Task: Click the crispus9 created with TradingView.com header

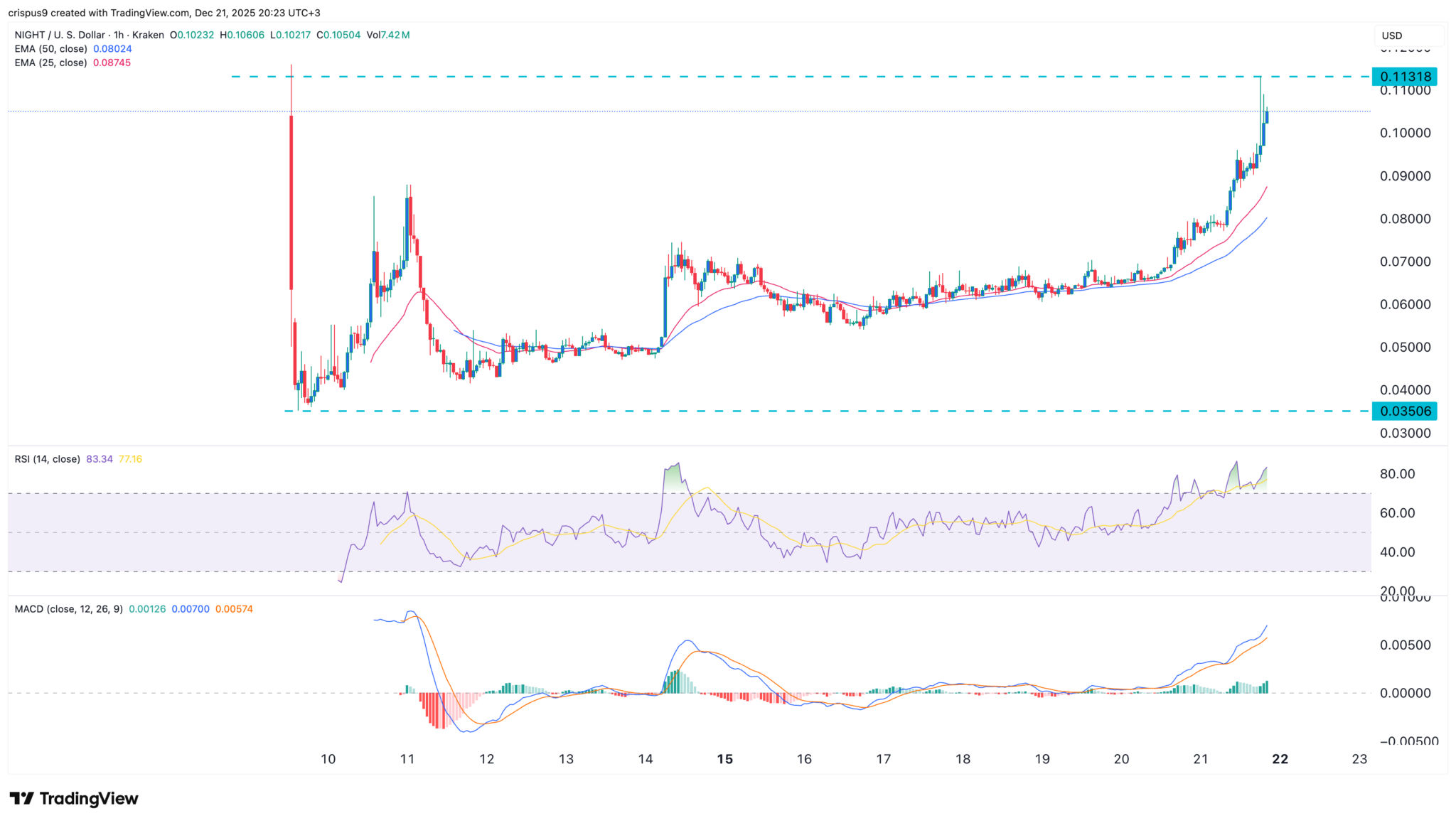Action: click(x=100, y=13)
